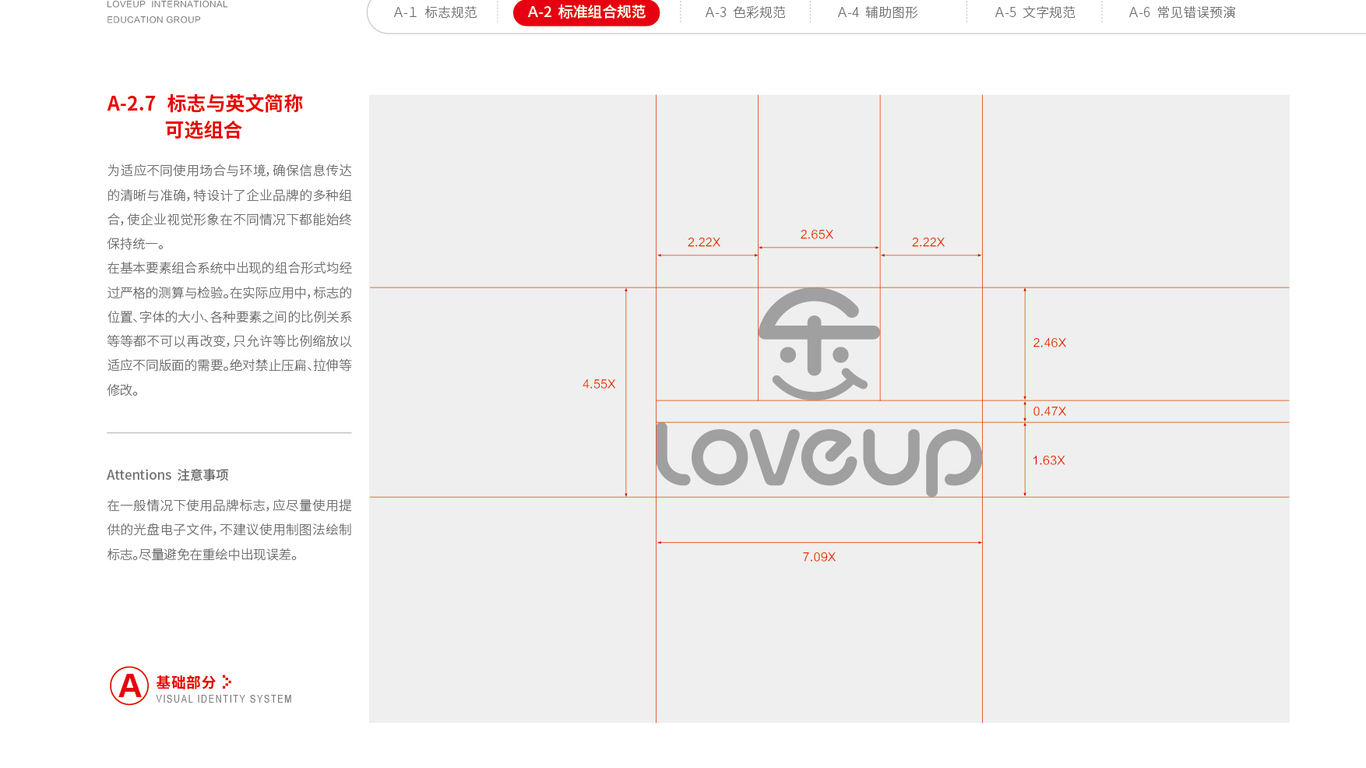Click the VISUAL IDENTITY SYSTEM text
Image resolution: width=1366 pixels, height=768 pixels.
pyautogui.click(x=224, y=699)
